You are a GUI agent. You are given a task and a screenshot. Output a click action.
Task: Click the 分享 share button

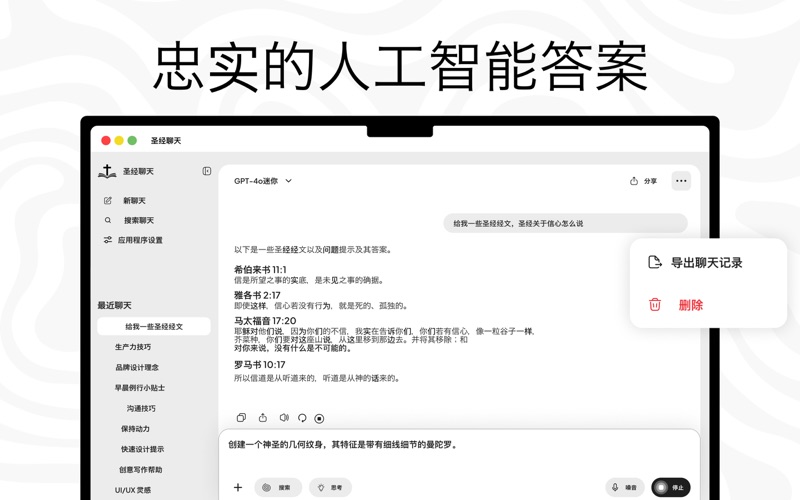(643, 181)
